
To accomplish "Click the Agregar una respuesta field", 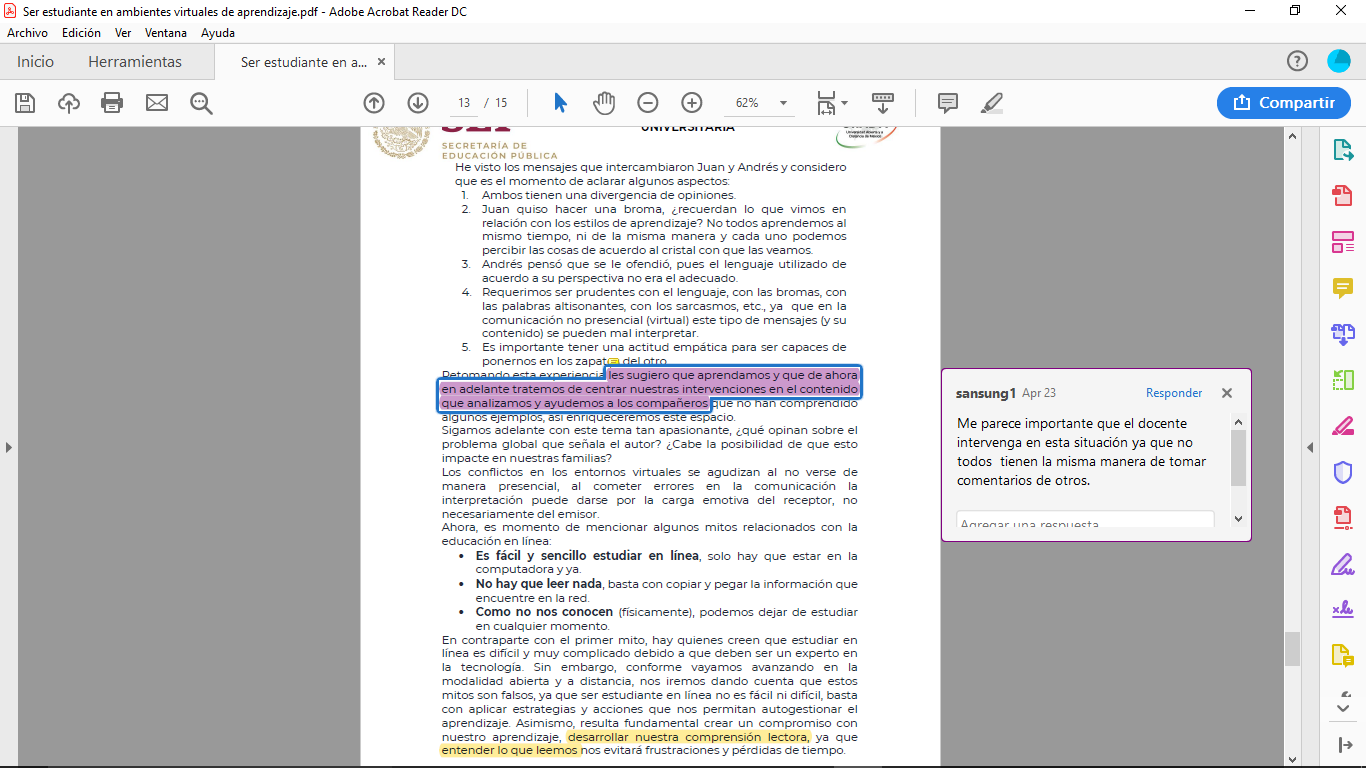I will pyautogui.click(x=1085, y=523).
